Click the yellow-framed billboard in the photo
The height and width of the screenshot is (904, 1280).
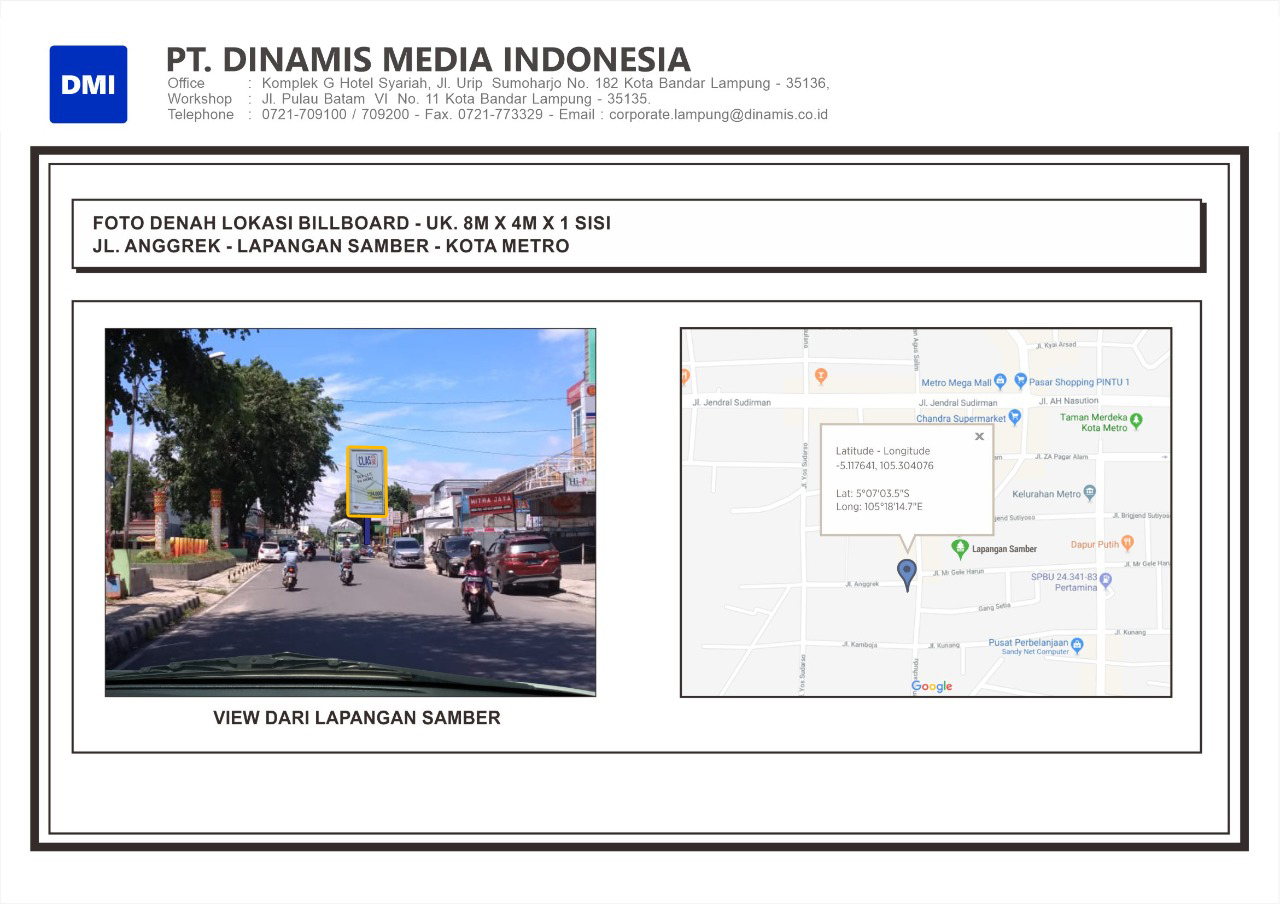[x=367, y=482]
